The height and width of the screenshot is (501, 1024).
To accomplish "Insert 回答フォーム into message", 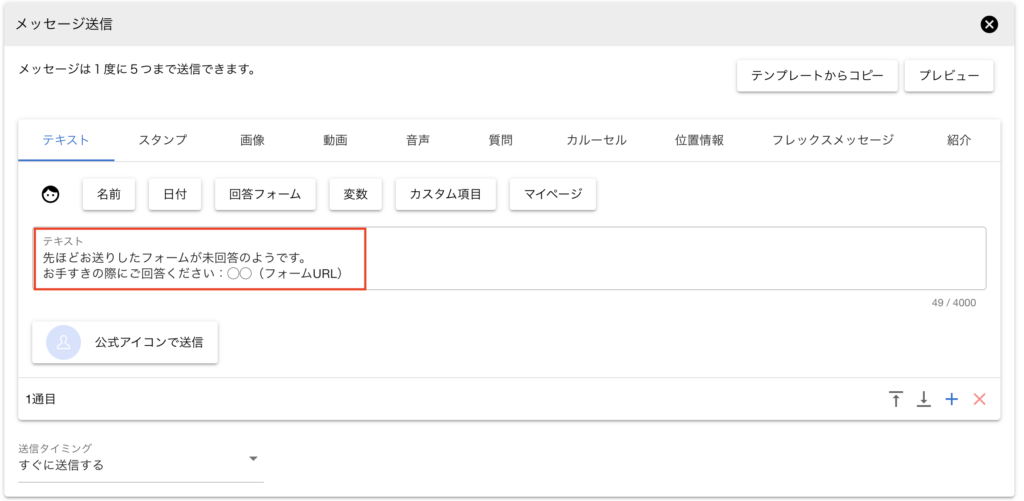I will [x=265, y=195].
